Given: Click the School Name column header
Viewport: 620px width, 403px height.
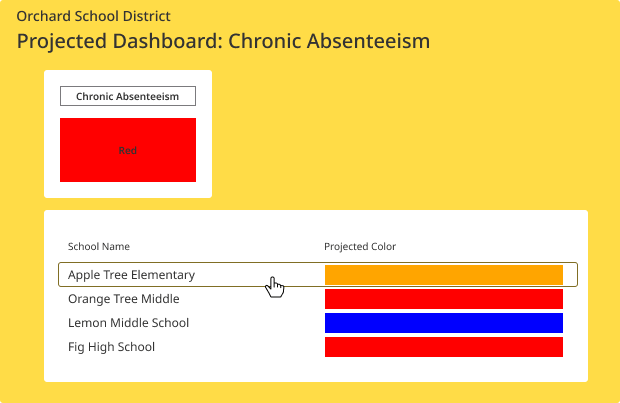Looking at the screenshot, I should click(99, 246).
